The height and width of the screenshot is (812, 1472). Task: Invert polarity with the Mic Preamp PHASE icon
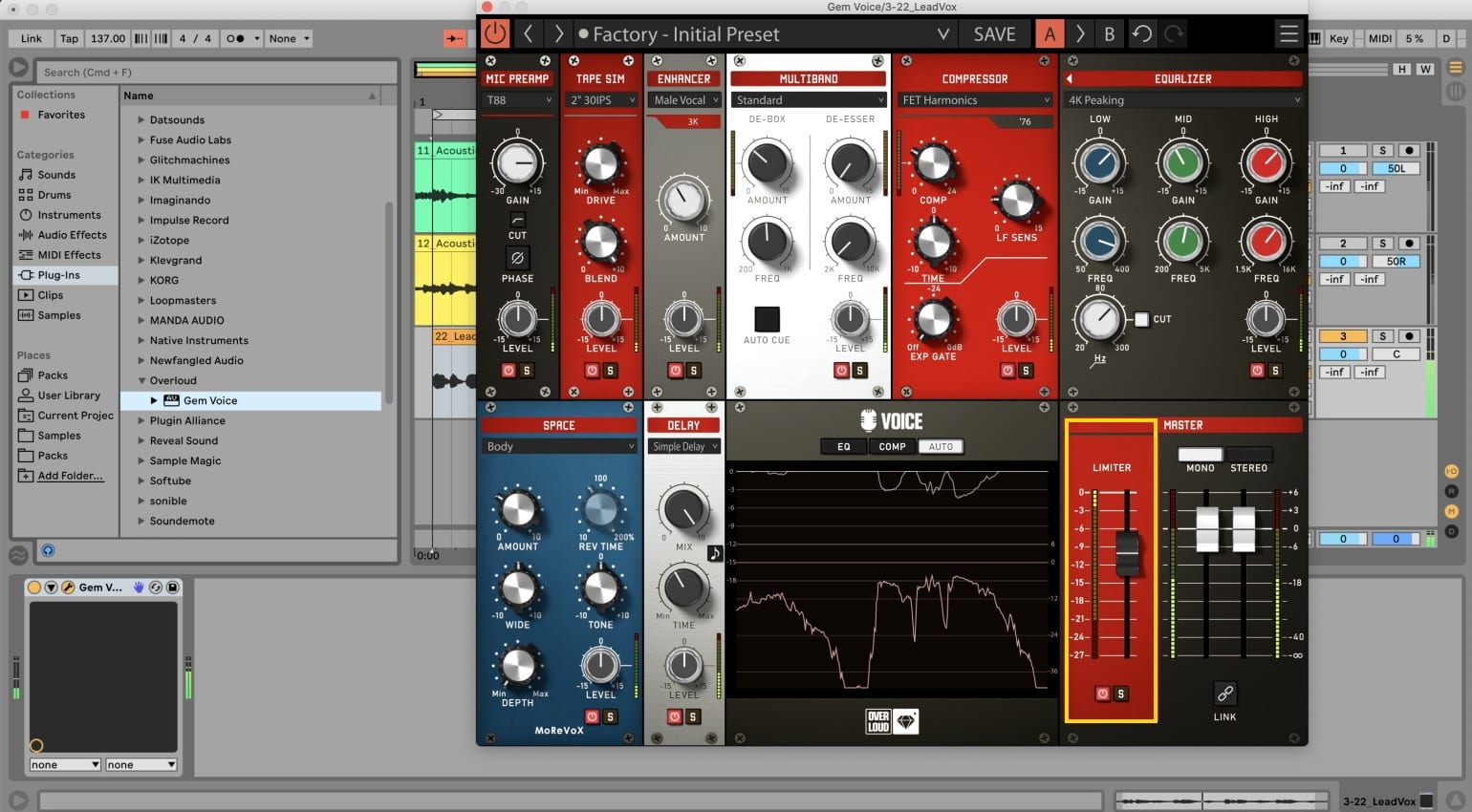click(517, 258)
